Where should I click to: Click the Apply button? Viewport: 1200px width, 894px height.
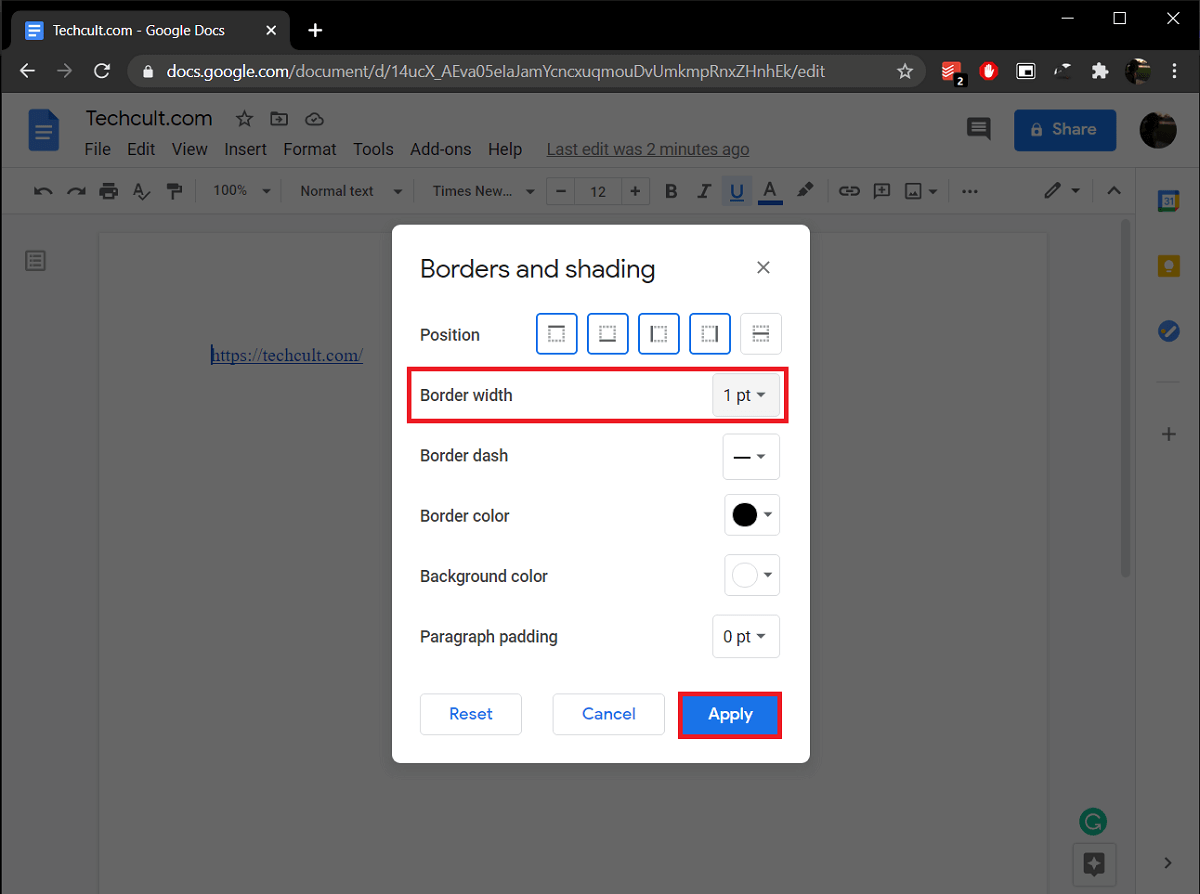coord(729,714)
